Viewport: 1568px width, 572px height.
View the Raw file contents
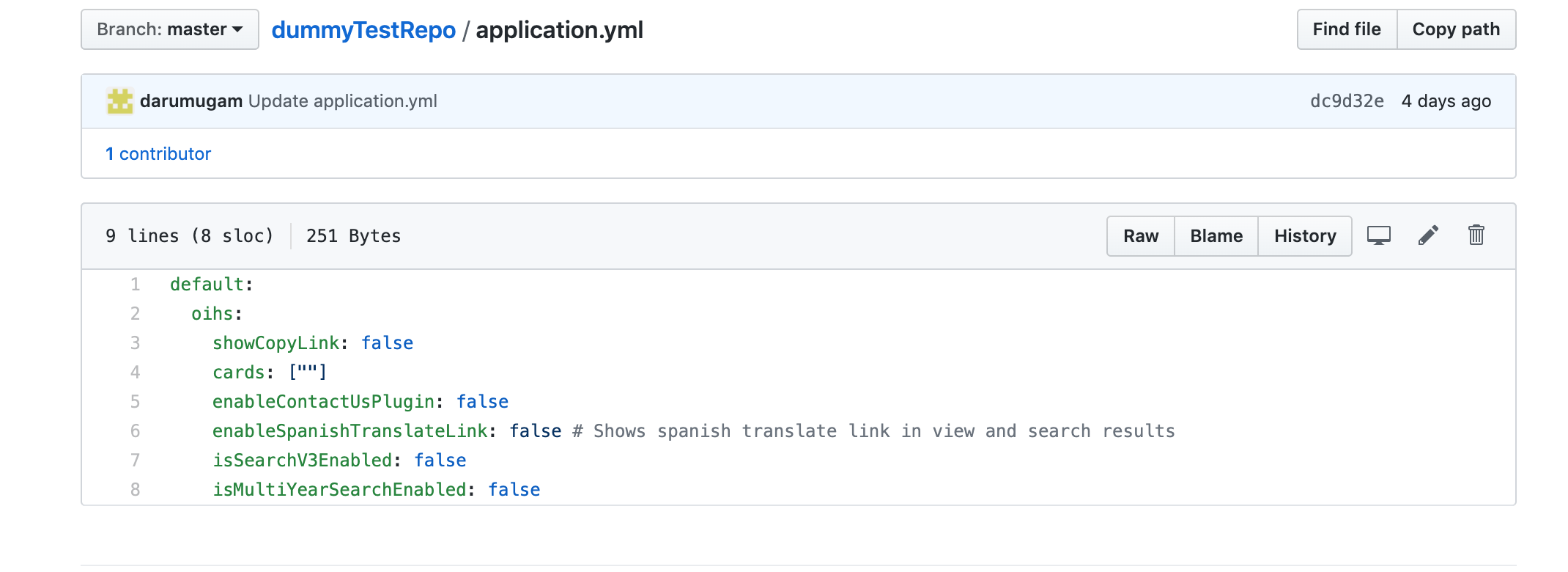click(1140, 236)
